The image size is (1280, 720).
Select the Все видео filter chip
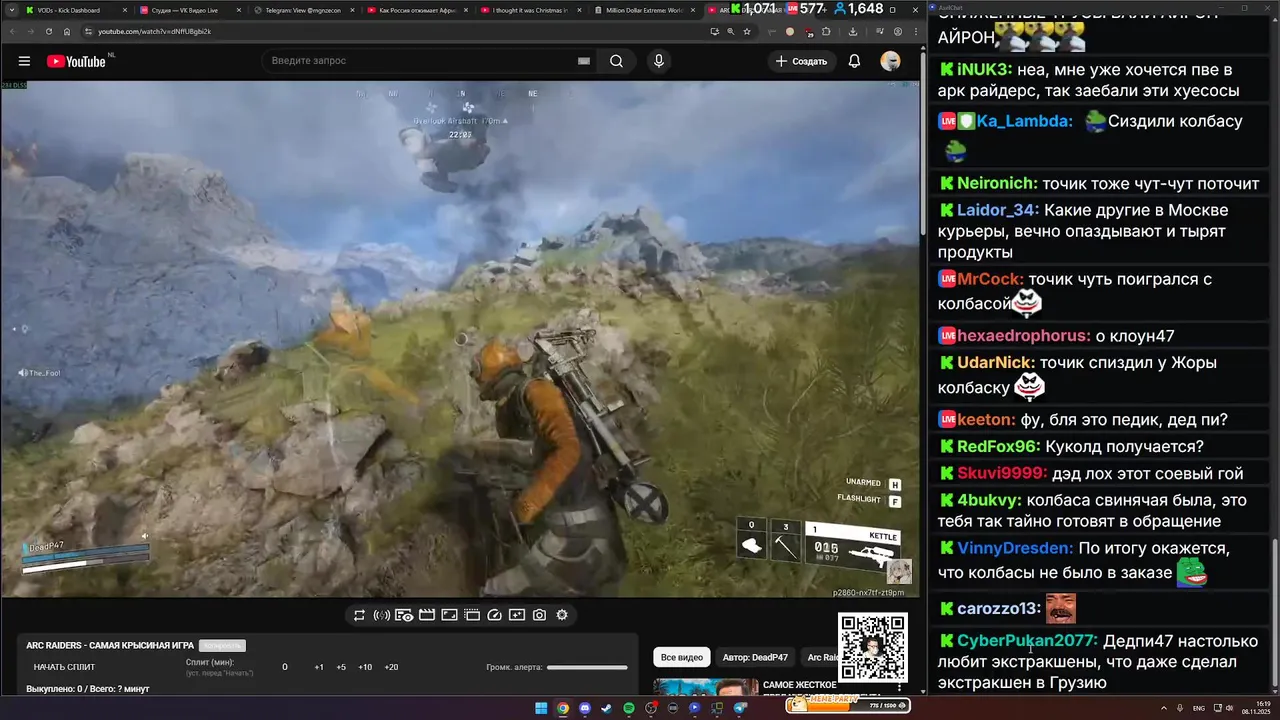tap(682, 657)
